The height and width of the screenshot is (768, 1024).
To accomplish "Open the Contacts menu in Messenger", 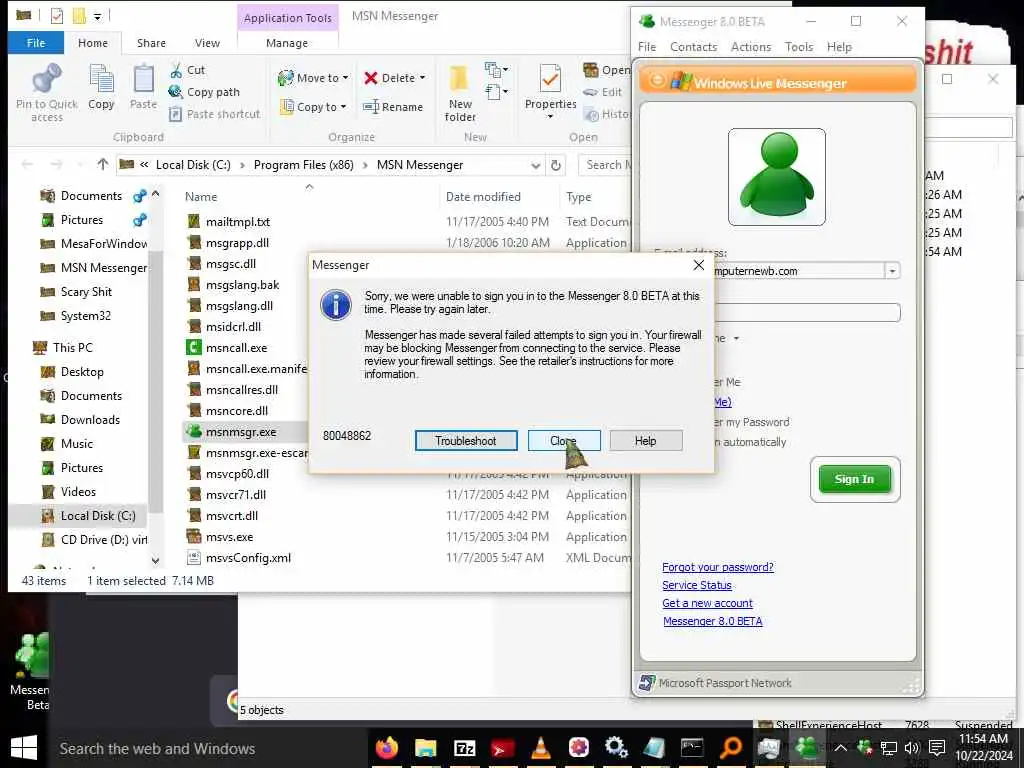I will [693, 47].
